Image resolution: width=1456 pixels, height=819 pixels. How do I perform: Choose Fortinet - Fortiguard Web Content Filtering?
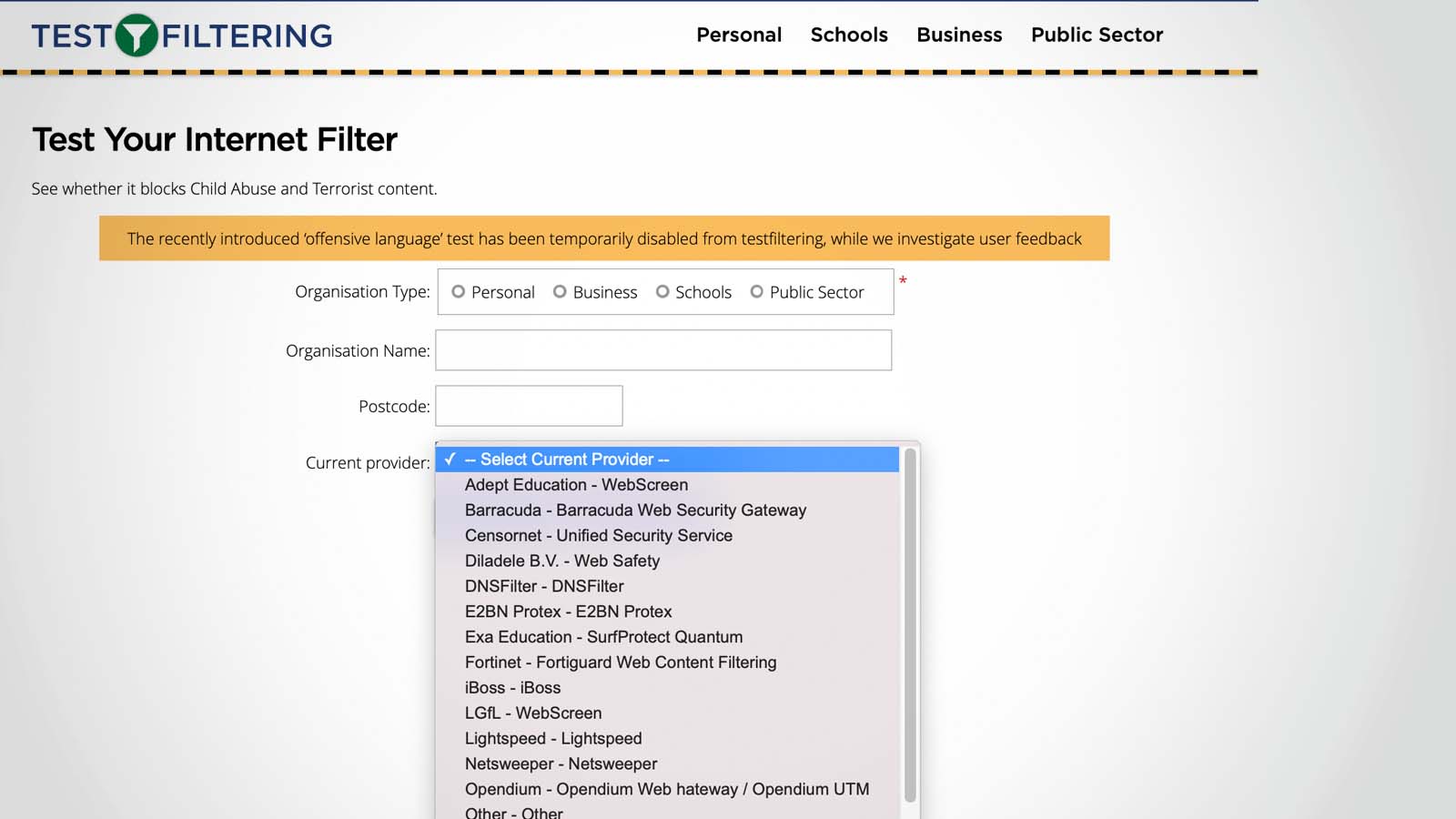[620, 662]
